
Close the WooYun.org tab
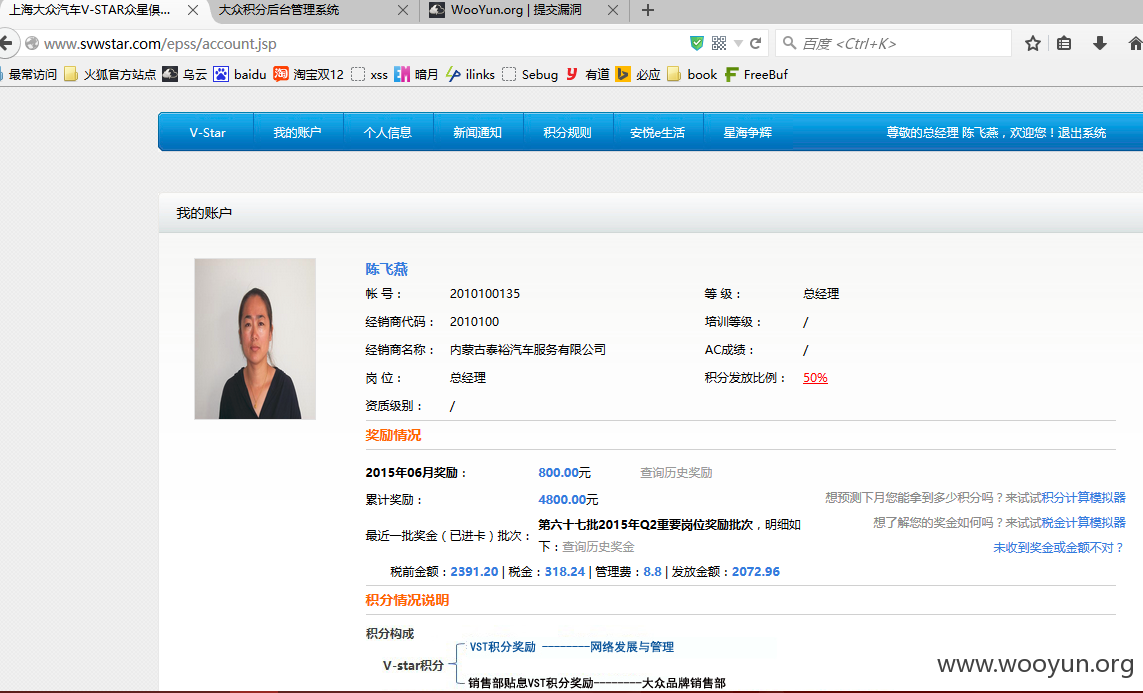coord(613,10)
